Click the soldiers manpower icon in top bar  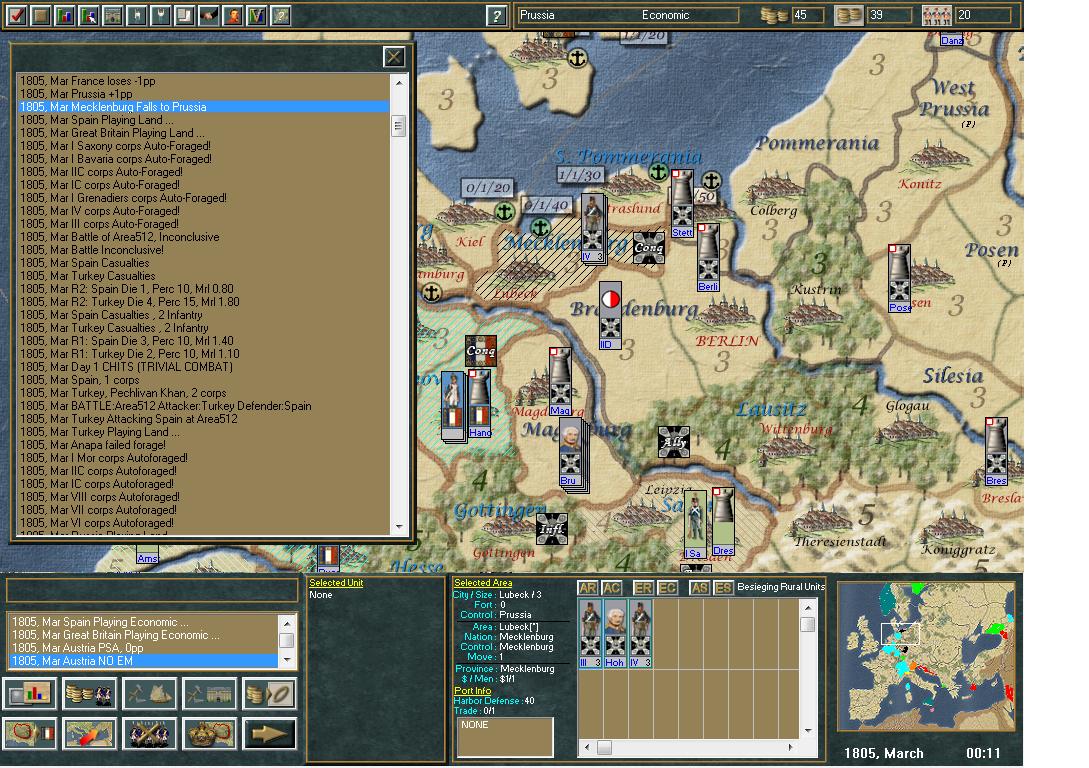[936, 15]
